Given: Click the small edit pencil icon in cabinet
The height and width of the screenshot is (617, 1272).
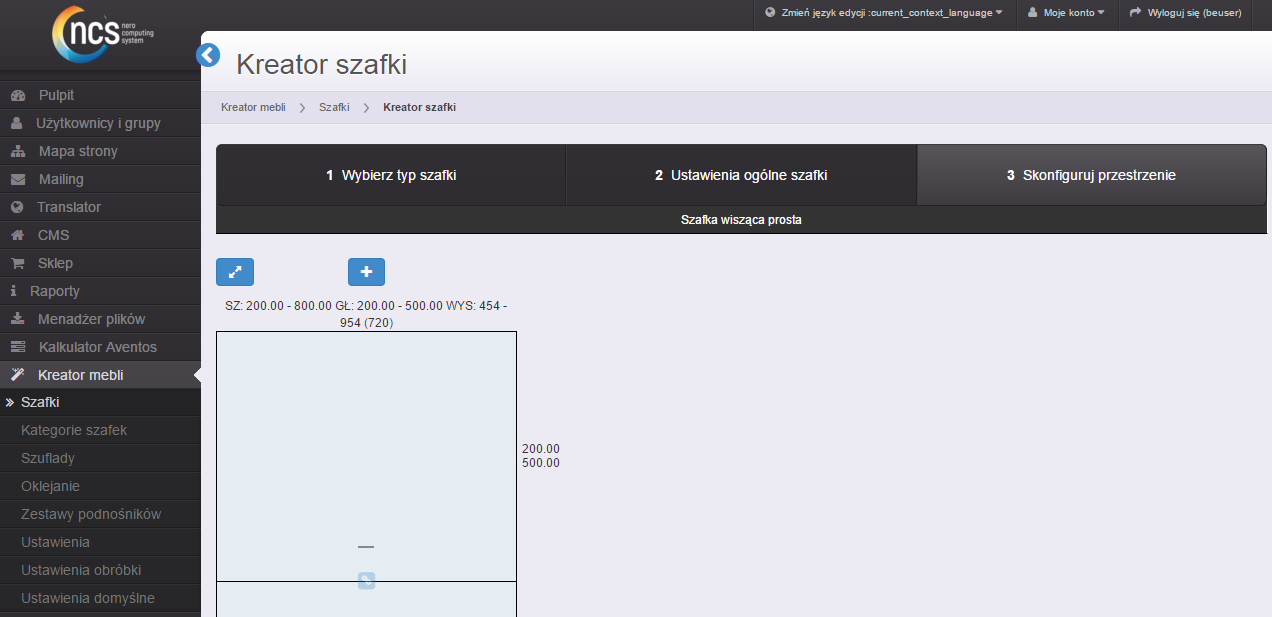Looking at the screenshot, I should (366, 580).
